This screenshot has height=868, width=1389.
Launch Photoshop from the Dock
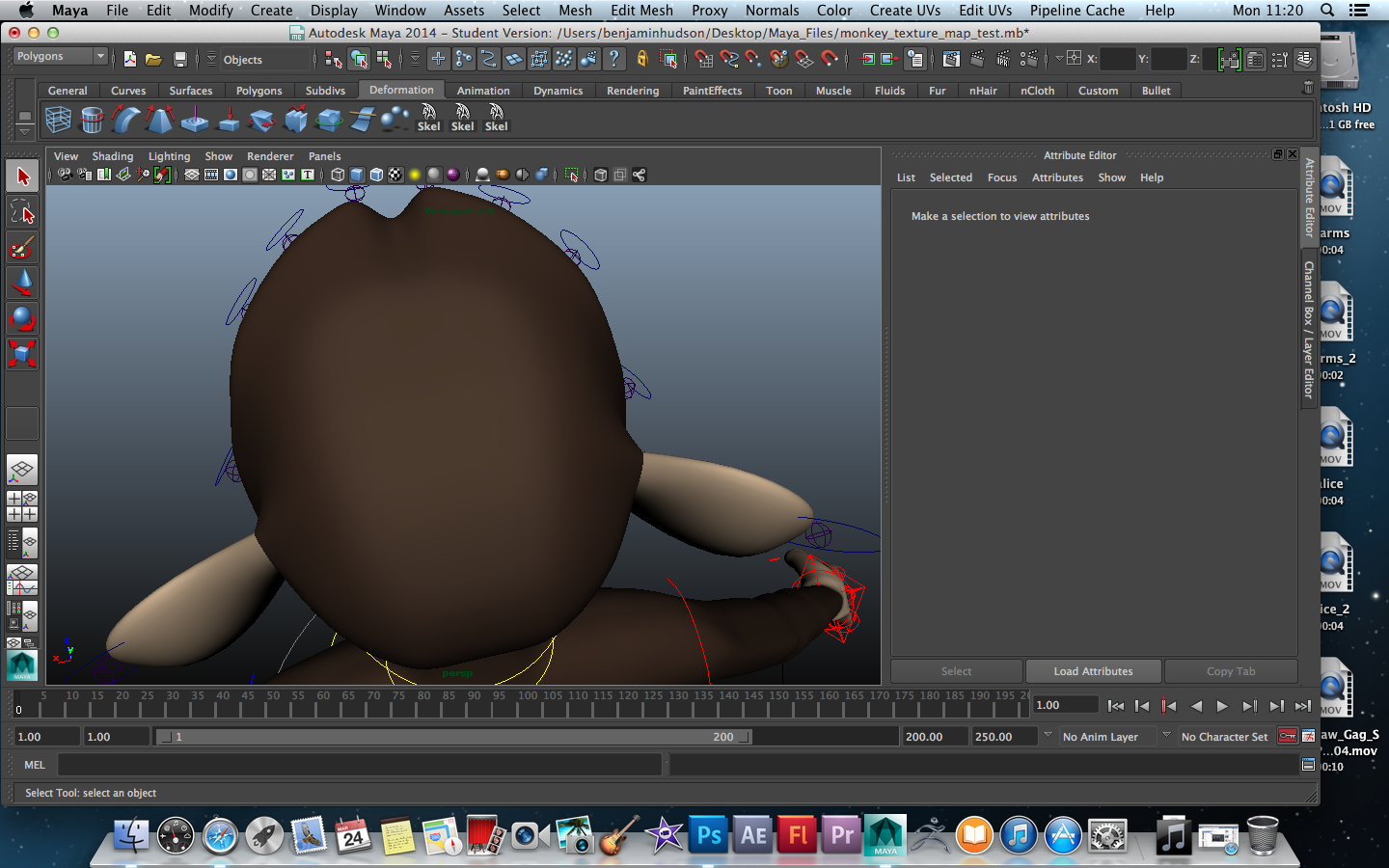point(709,835)
